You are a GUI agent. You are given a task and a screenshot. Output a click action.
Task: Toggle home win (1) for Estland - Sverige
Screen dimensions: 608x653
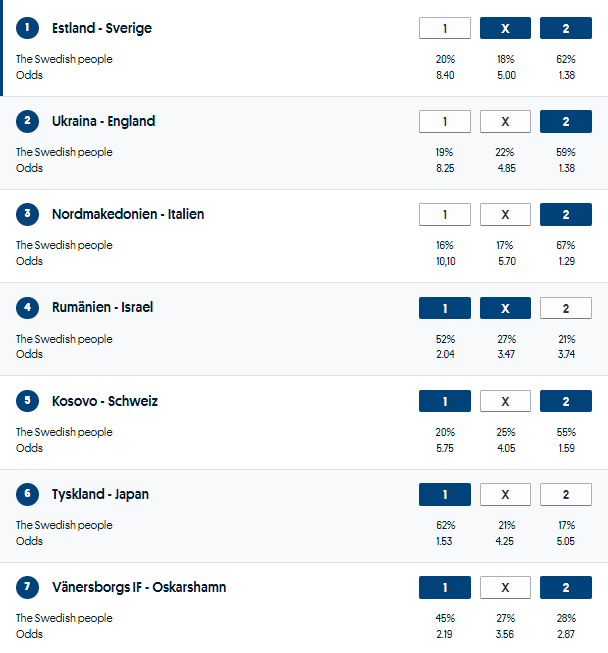tap(445, 28)
